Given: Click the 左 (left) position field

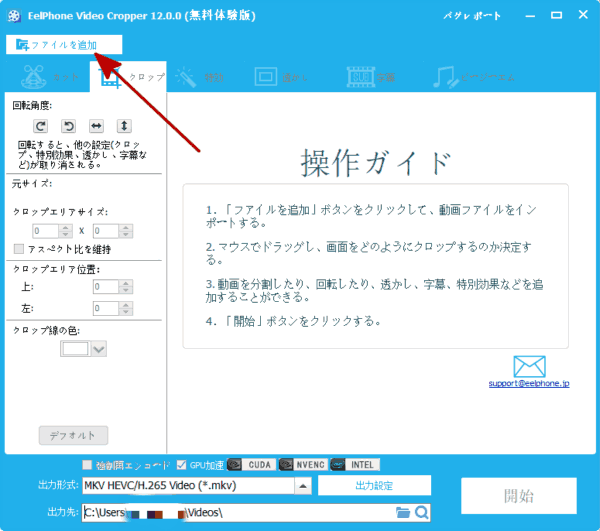Looking at the screenshot, I should coord(106,308).
